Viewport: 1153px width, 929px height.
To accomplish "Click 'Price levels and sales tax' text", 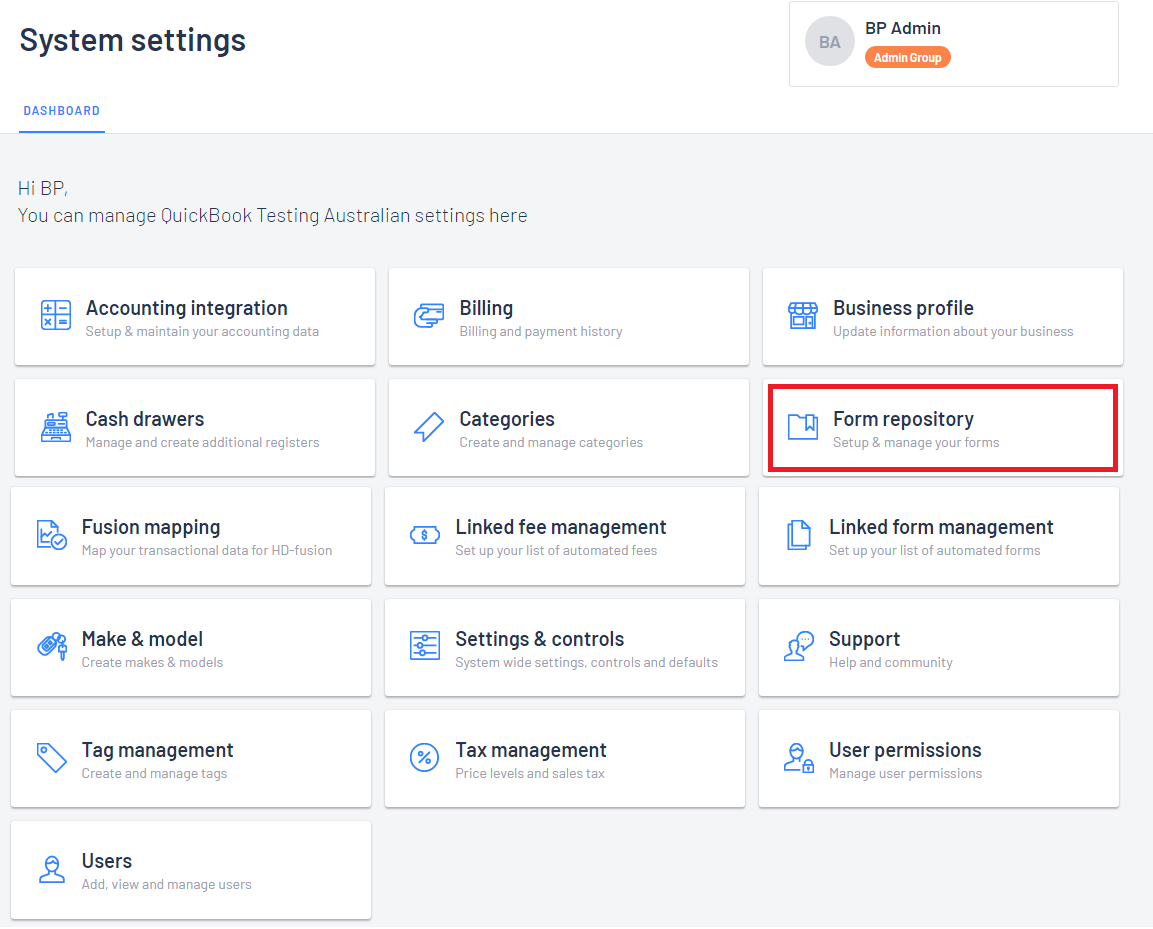I will click(529, 774).
